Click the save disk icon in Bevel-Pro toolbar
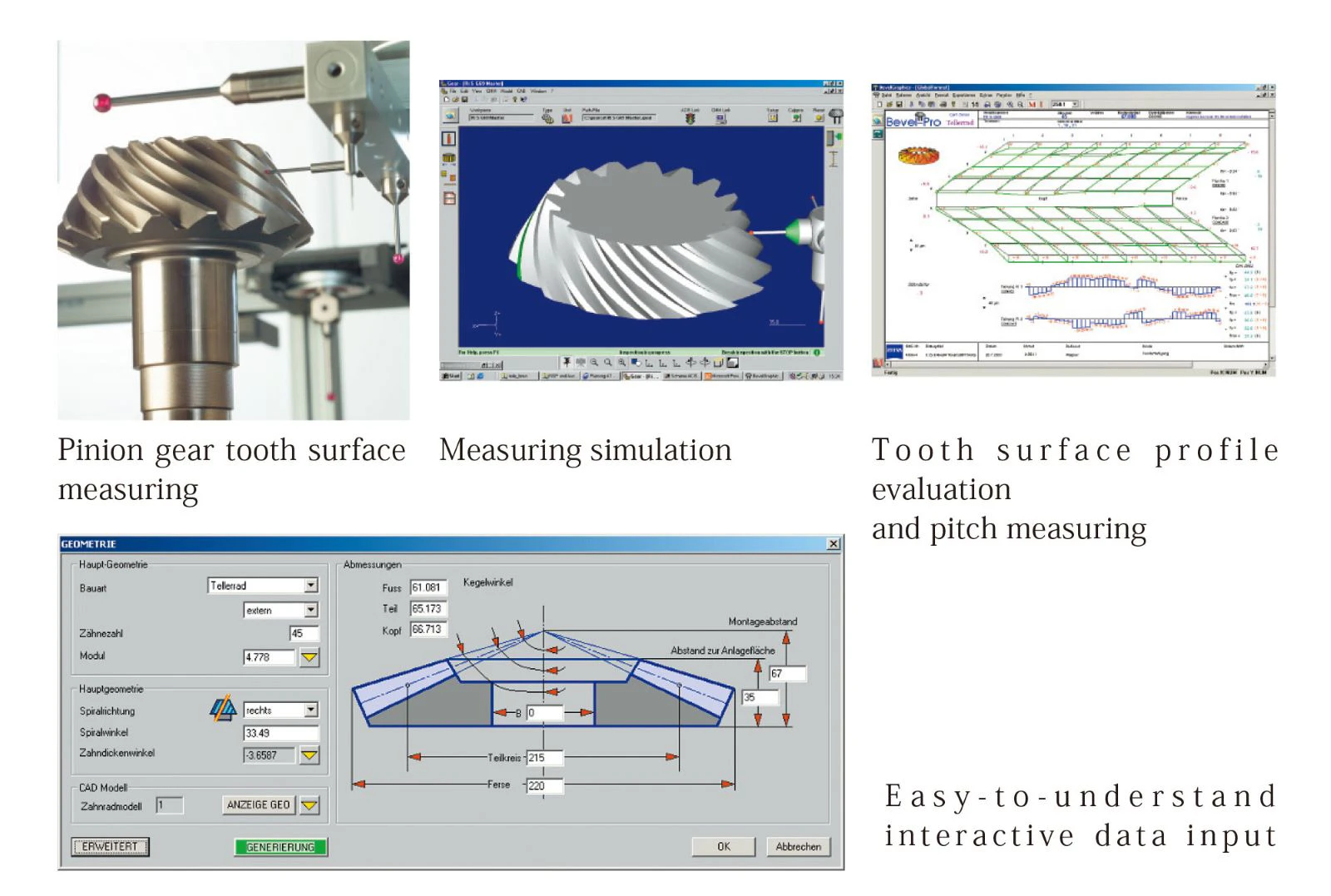The width and height of the screenshot is (1331, 896). tap(898, 105)
